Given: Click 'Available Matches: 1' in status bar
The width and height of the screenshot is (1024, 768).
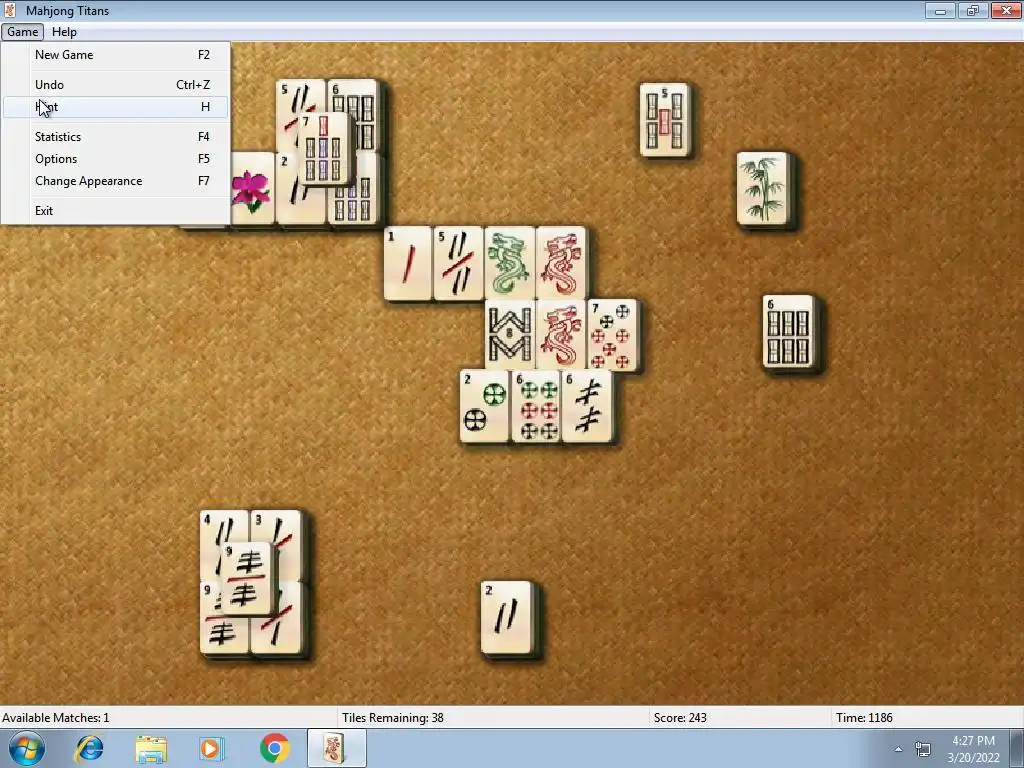Looking at the screenshot, I should click(56, 718).
